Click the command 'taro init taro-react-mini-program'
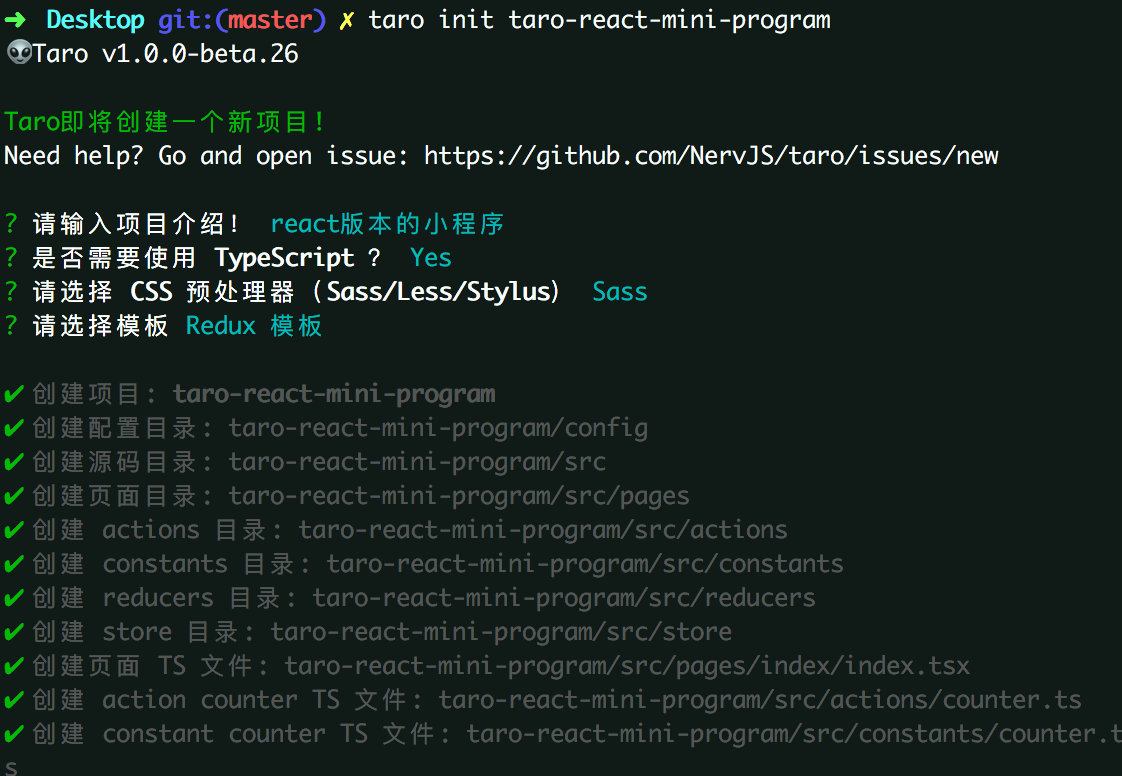The width and height of the screenshot is (1122, 776). (x=600, y=20)
